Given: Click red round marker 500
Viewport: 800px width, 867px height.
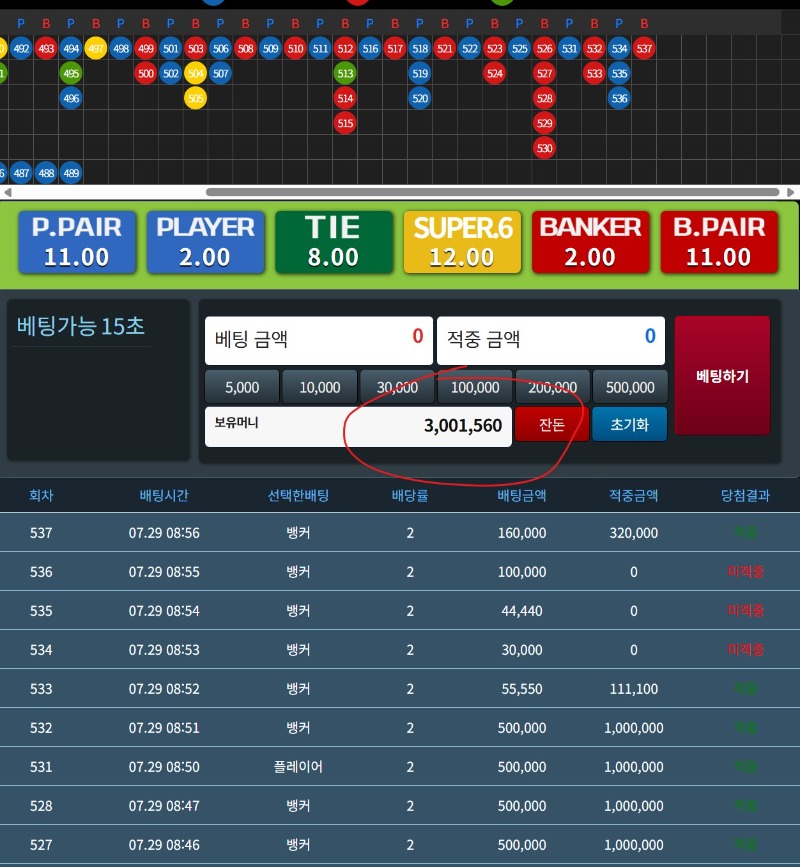Looking at the screenshot, I should tap(145, 74).
